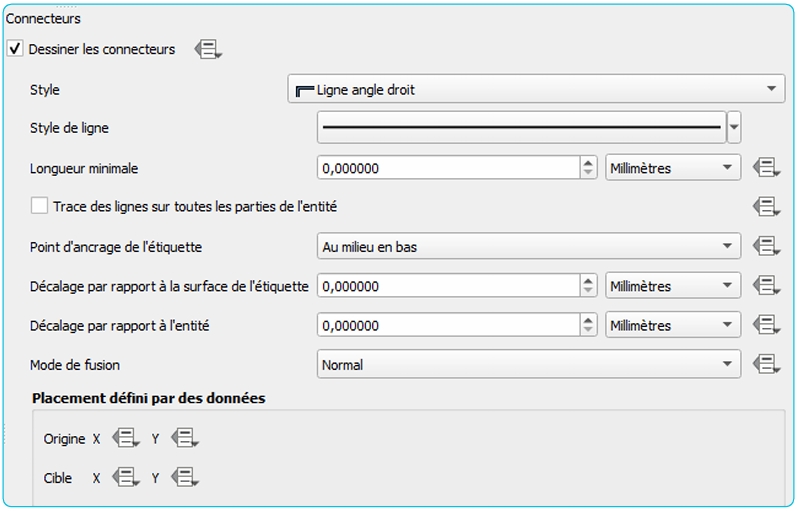Change Longueur minimale unit from Millimètres

(x=673, y=168)
